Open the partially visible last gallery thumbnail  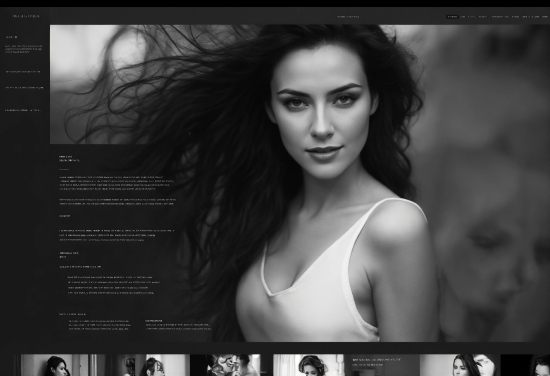(525, 365)
